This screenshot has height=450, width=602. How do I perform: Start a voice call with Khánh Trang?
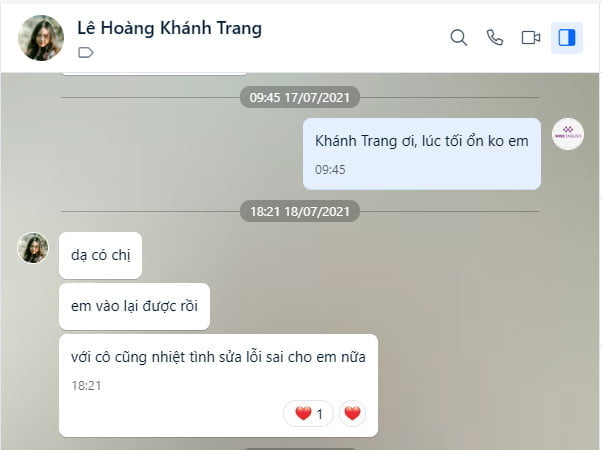pos(494,38)
